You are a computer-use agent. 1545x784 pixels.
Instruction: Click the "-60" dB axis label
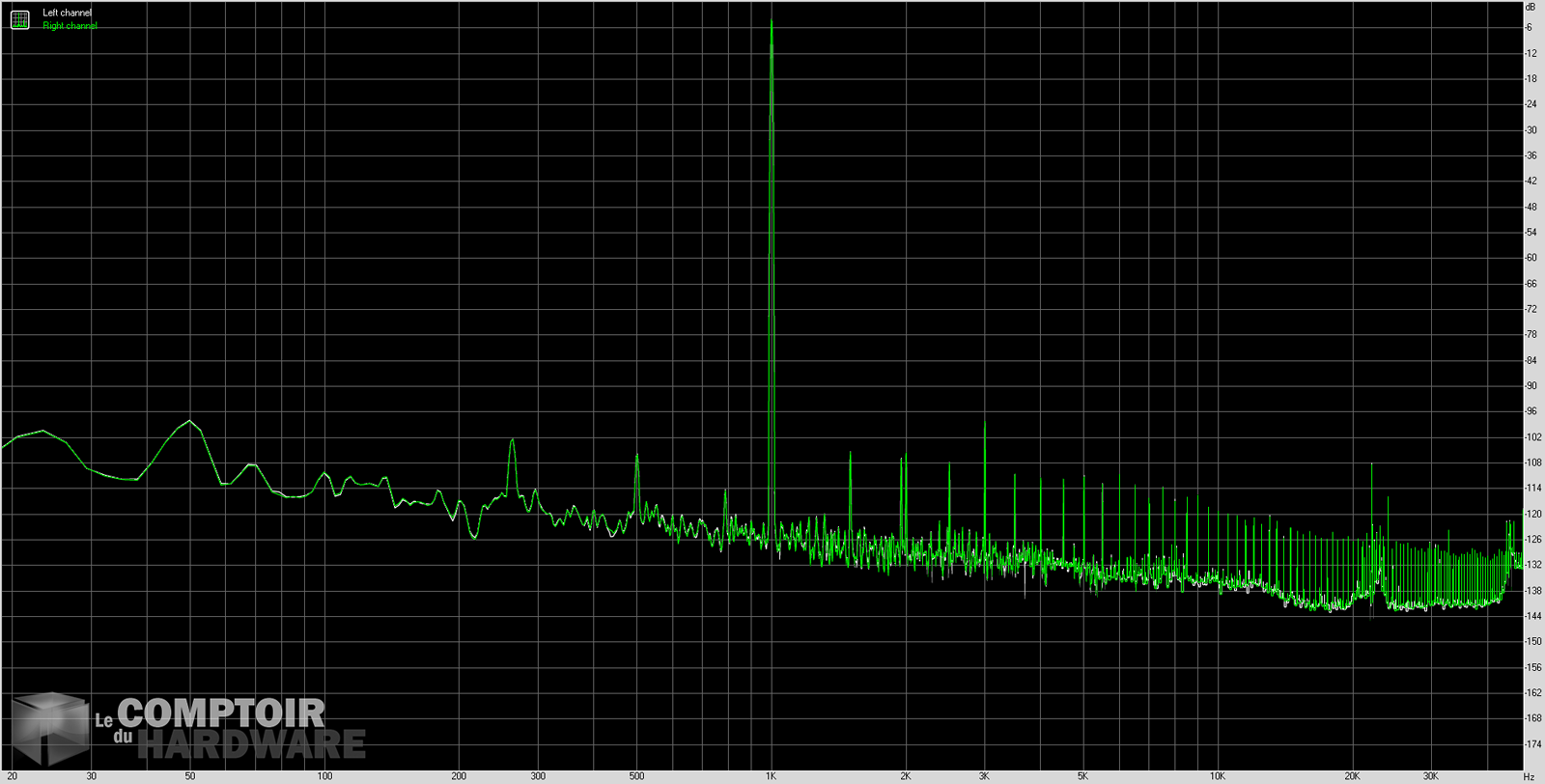click(1531, 258)
